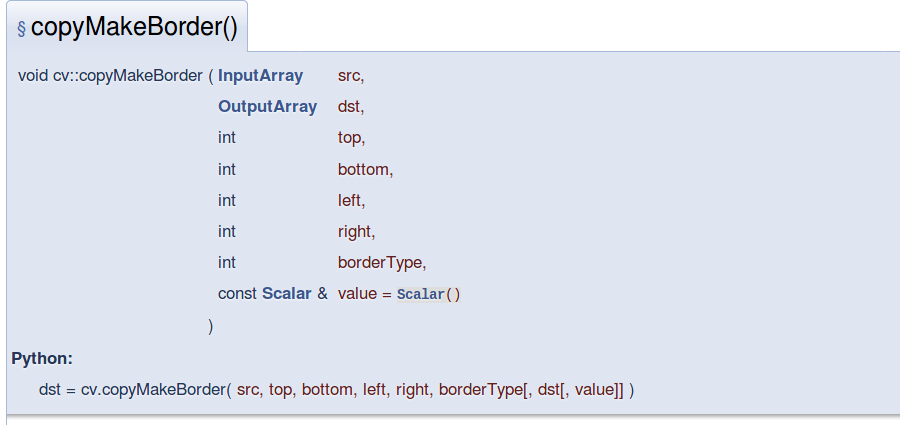
Task: Click the int type beside borderType
Action: pyautogui.click(x=227, y=263)
